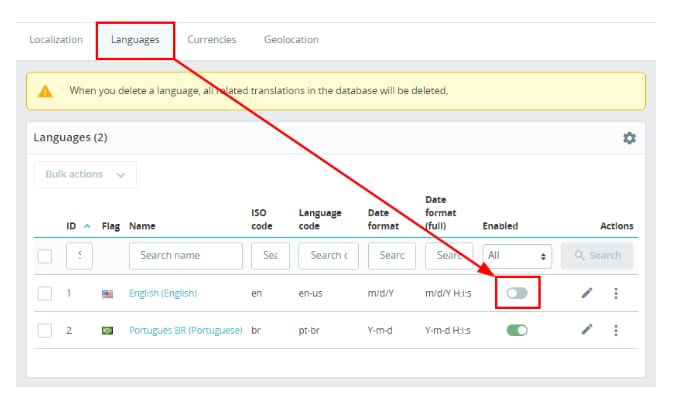
Task: Expand the Bulk actions dropdown
Action: coord(85,174)
